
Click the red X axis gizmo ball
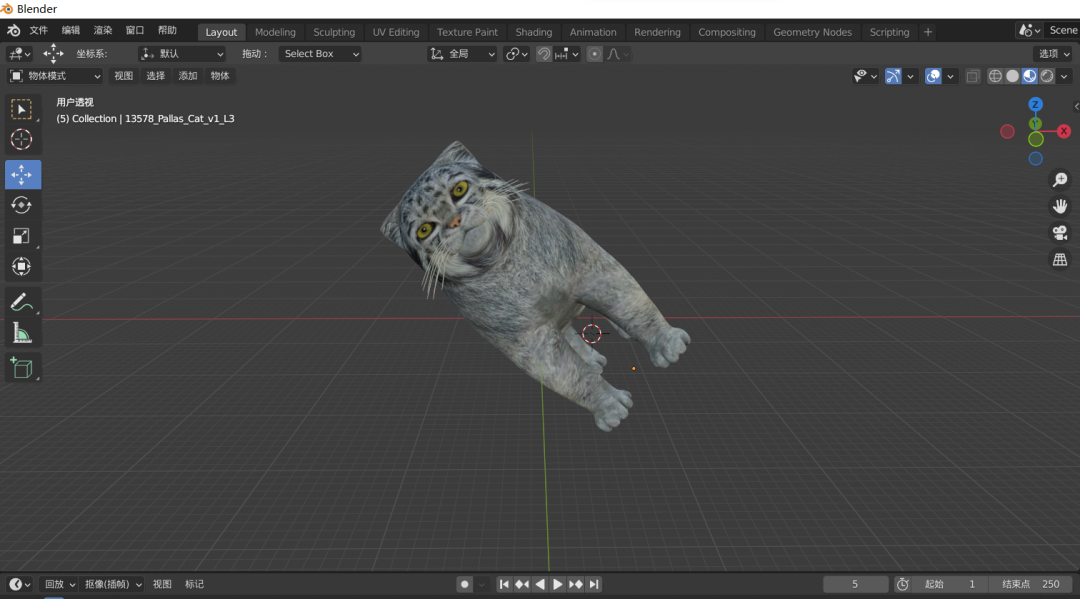click(1063, 131)
